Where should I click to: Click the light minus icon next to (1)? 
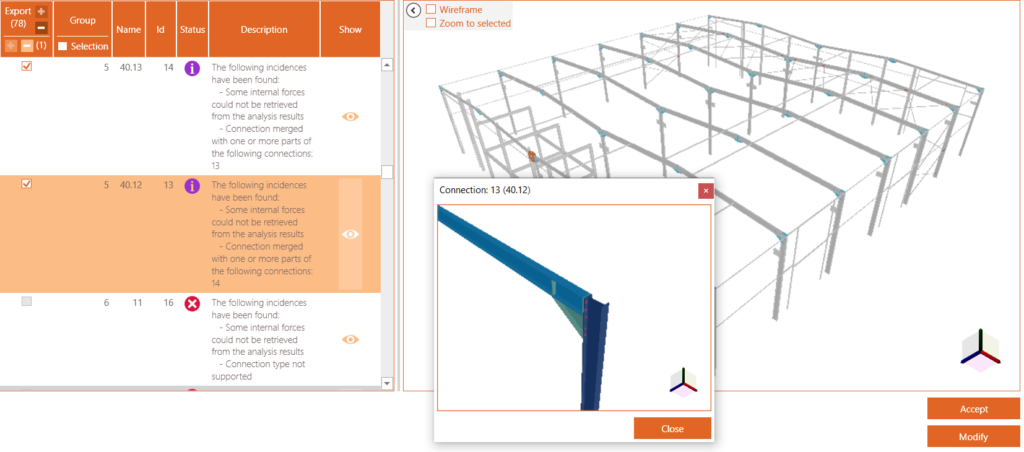pyautogui.click(x=27, y=46)
